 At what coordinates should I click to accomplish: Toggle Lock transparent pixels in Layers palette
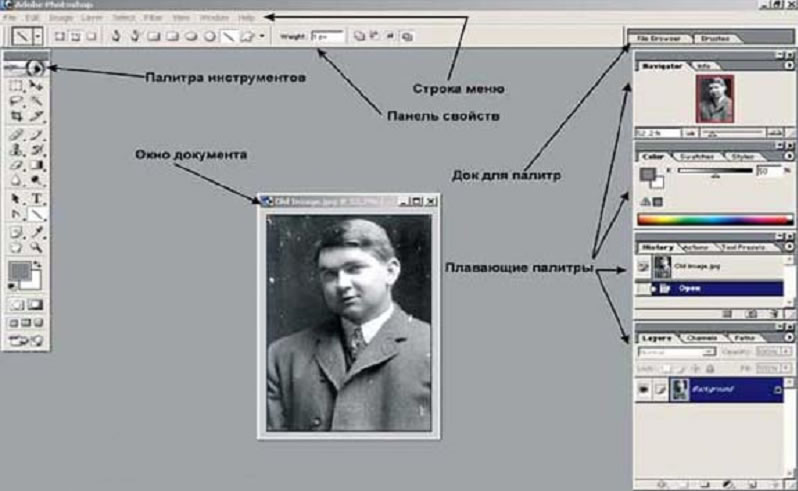[666, 368]
